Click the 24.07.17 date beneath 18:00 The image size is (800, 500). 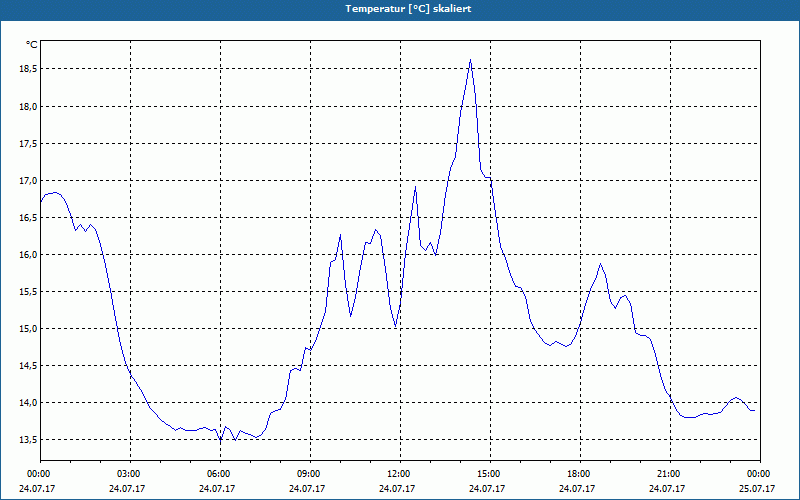tap(577, 489)
